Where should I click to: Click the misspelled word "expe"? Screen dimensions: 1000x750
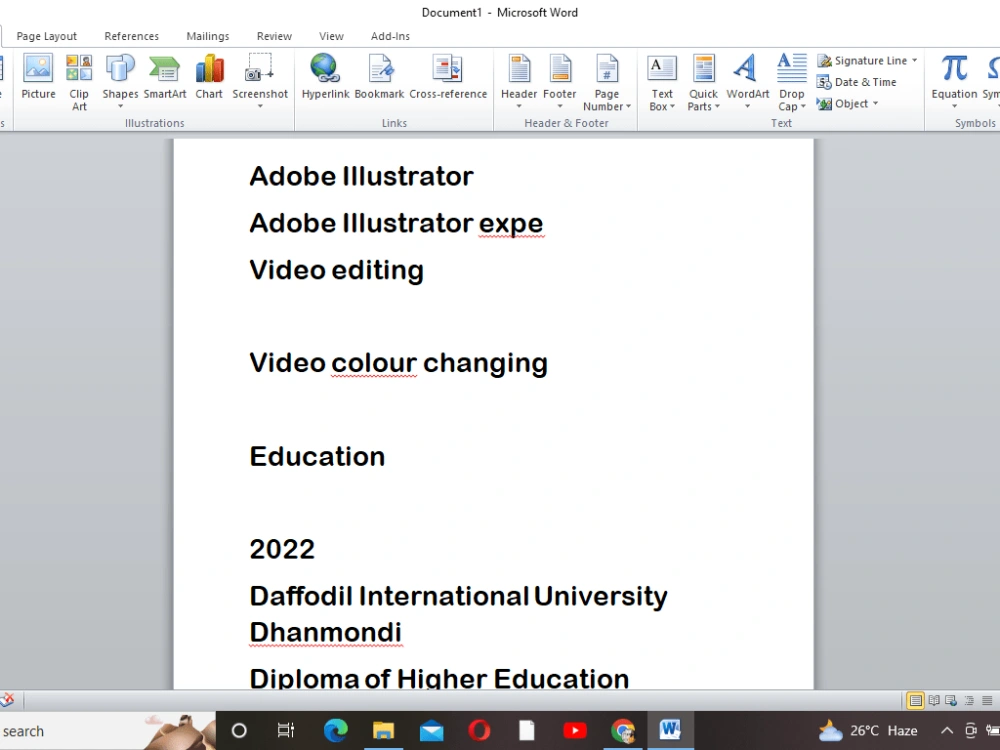coord(511,224)
